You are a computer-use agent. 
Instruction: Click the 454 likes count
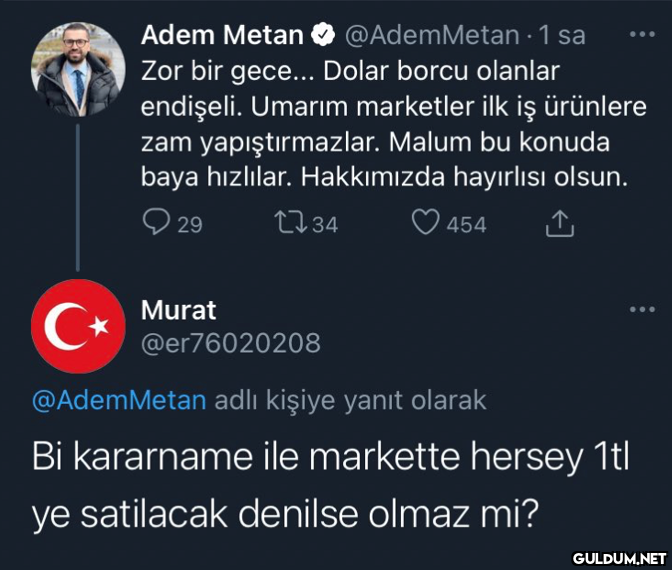click(466, 225)
